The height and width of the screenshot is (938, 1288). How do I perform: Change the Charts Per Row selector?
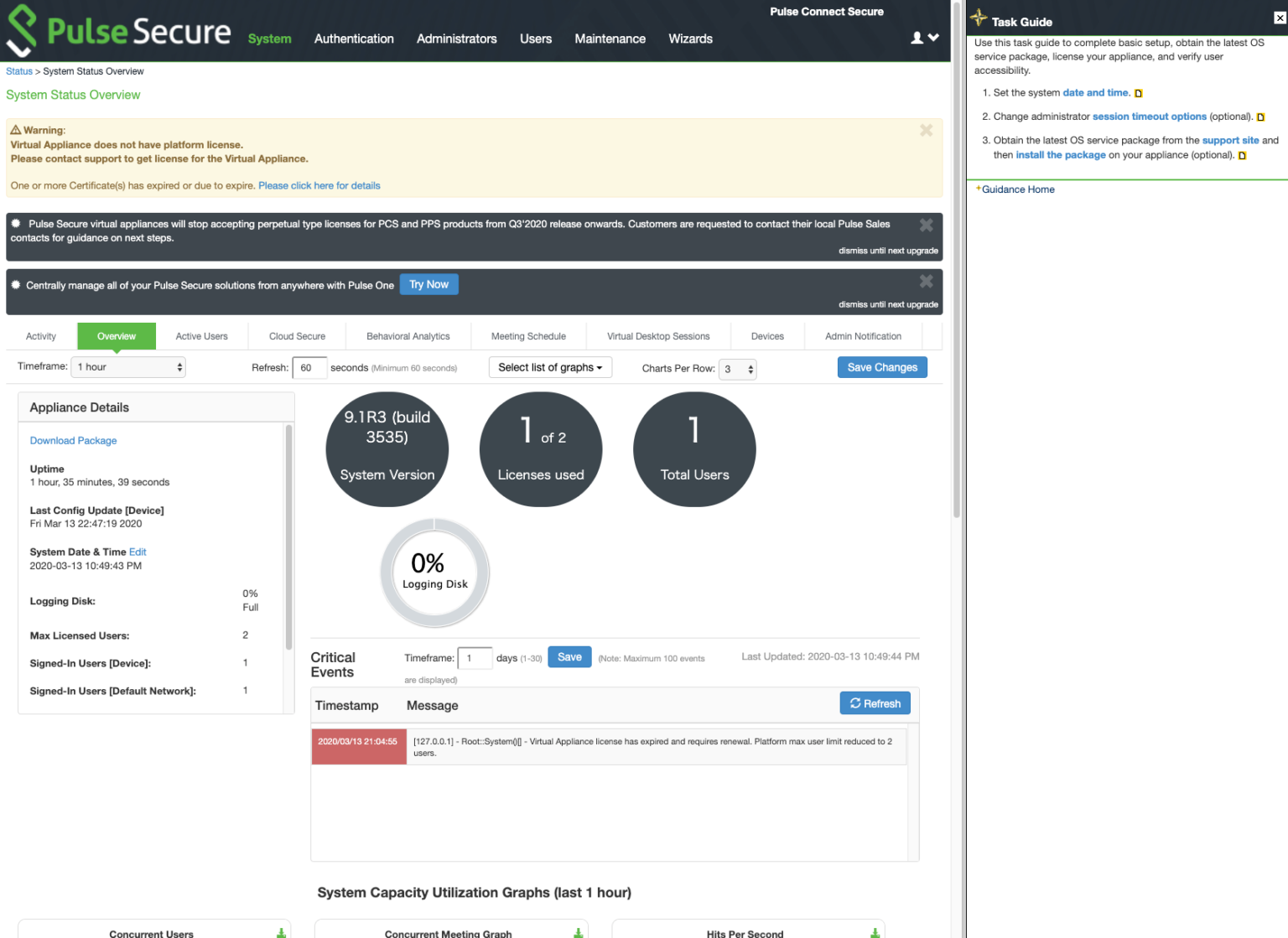click(737, 369)
